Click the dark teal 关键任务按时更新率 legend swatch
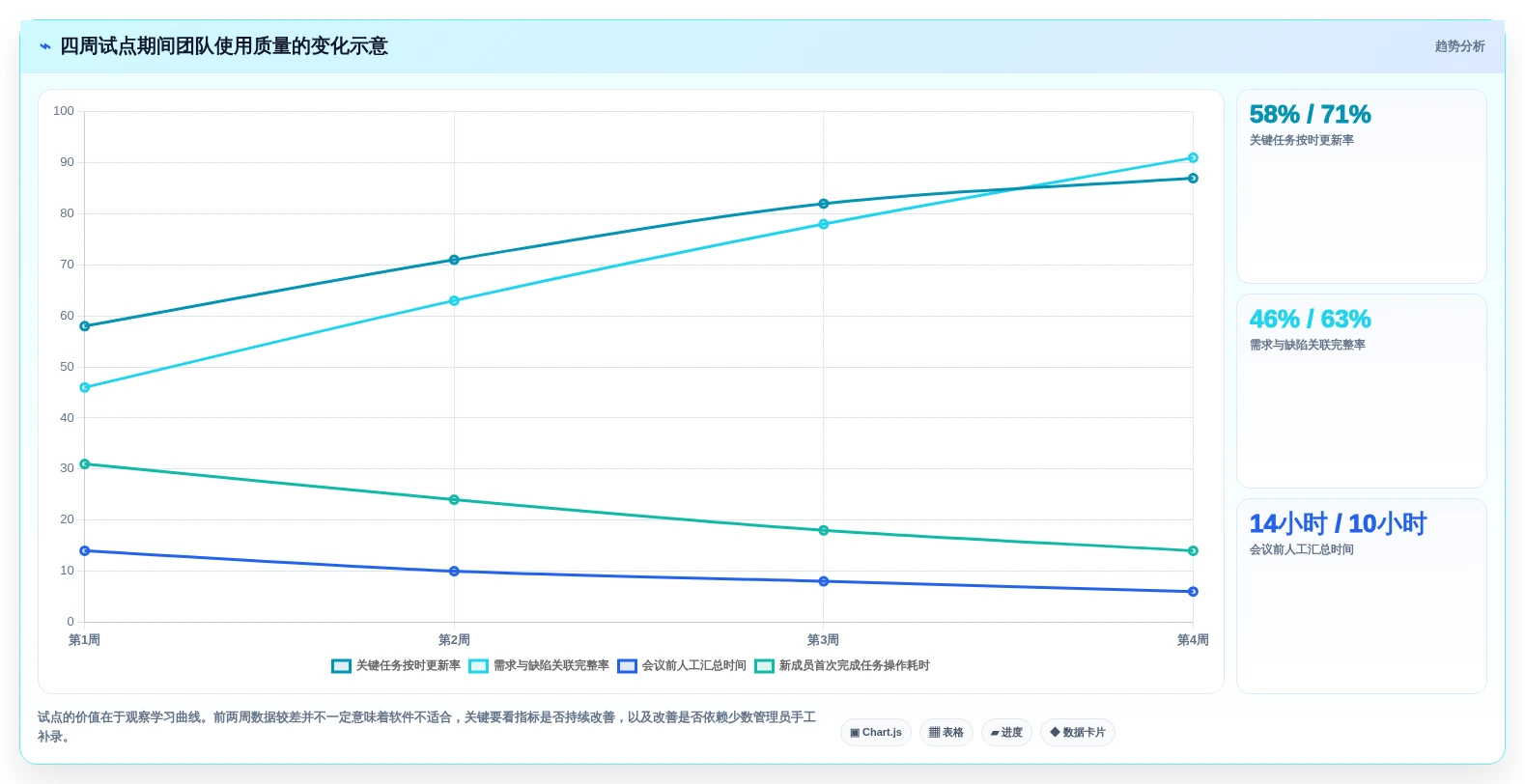 point(341,666)
